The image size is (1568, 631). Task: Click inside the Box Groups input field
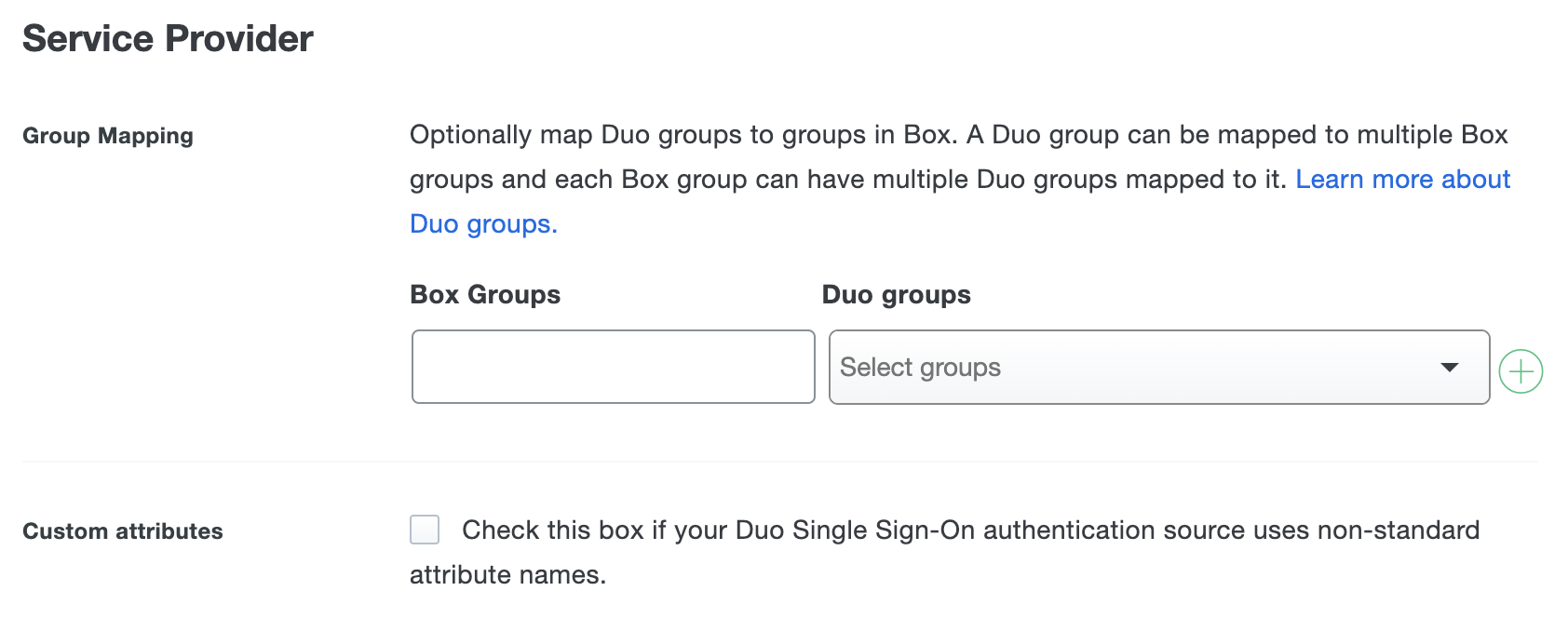click(612, 367)
